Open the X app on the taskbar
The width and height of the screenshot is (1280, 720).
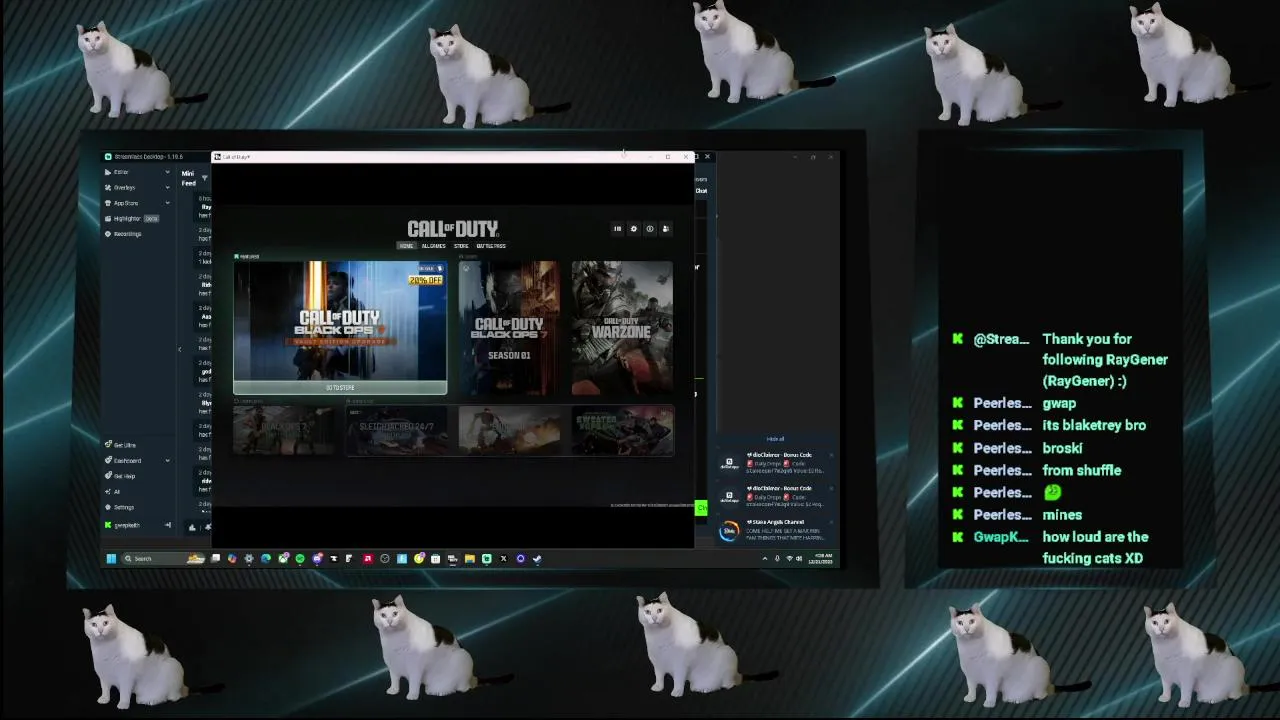[503, 559]
